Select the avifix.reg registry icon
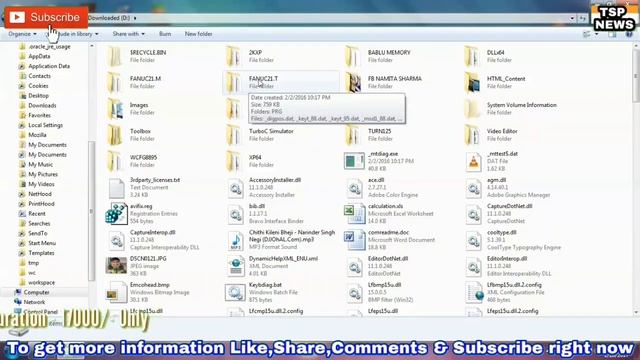This screenshot has height=360, width=640. click(x=116, y=214)
